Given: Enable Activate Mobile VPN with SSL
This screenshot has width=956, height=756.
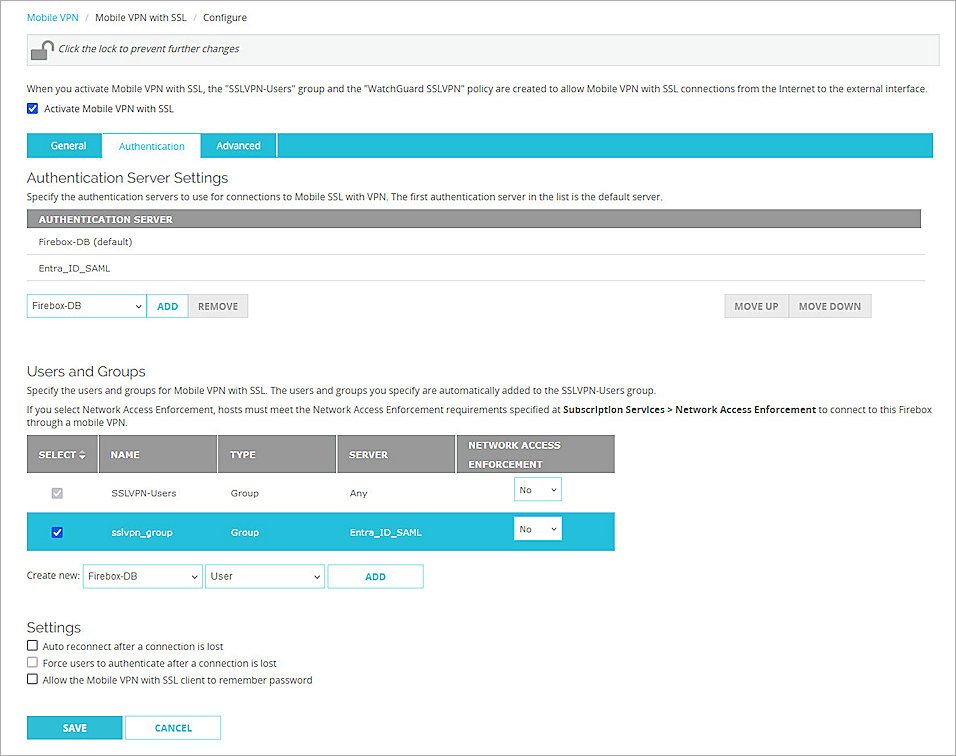Looking at the screenshot, I should [32, 109].
